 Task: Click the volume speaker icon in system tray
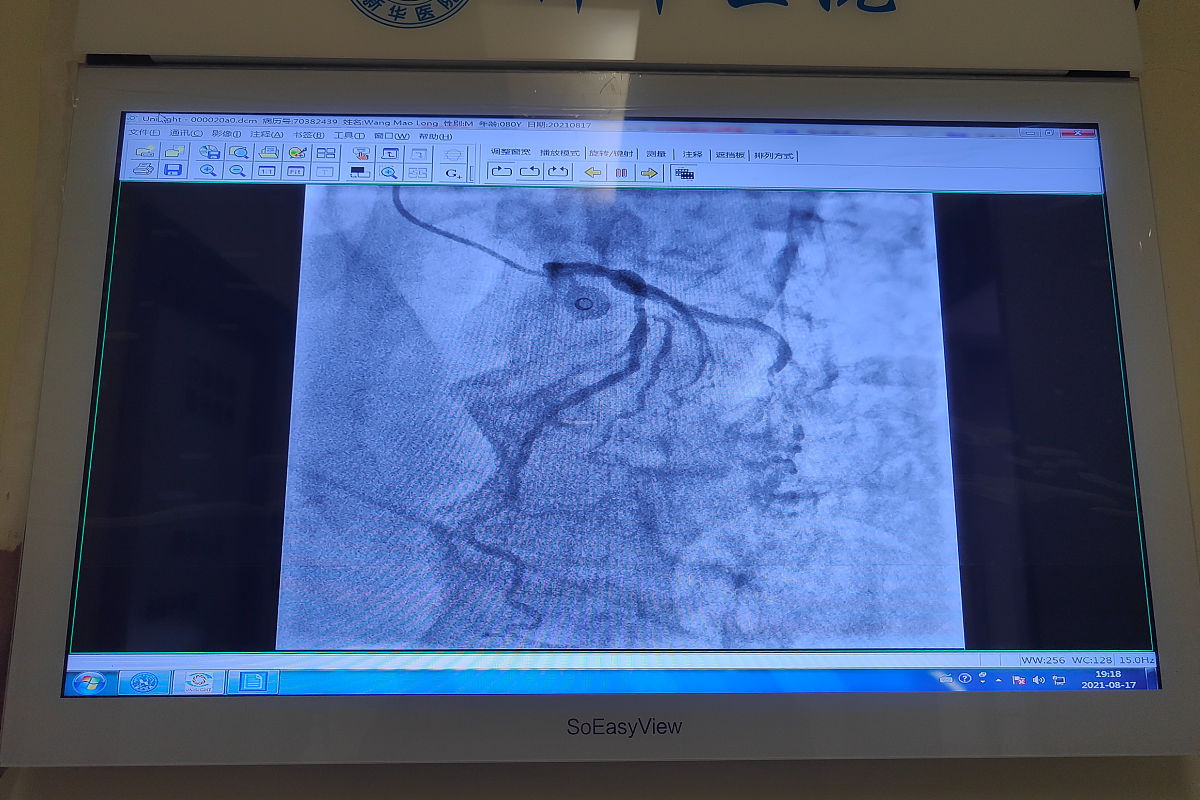pos(1038,680)
